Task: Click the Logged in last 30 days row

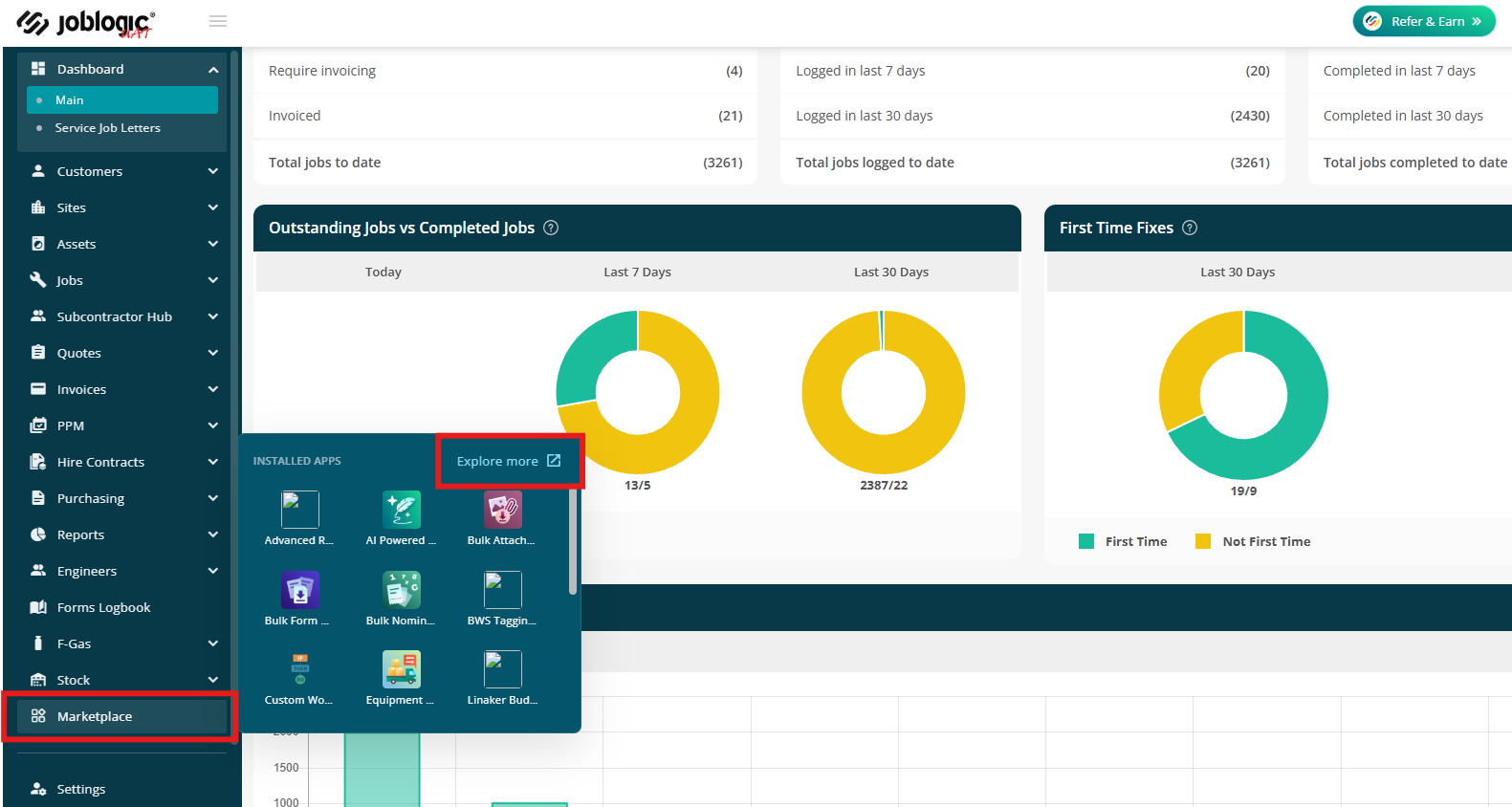Action: click(1033, 116)
